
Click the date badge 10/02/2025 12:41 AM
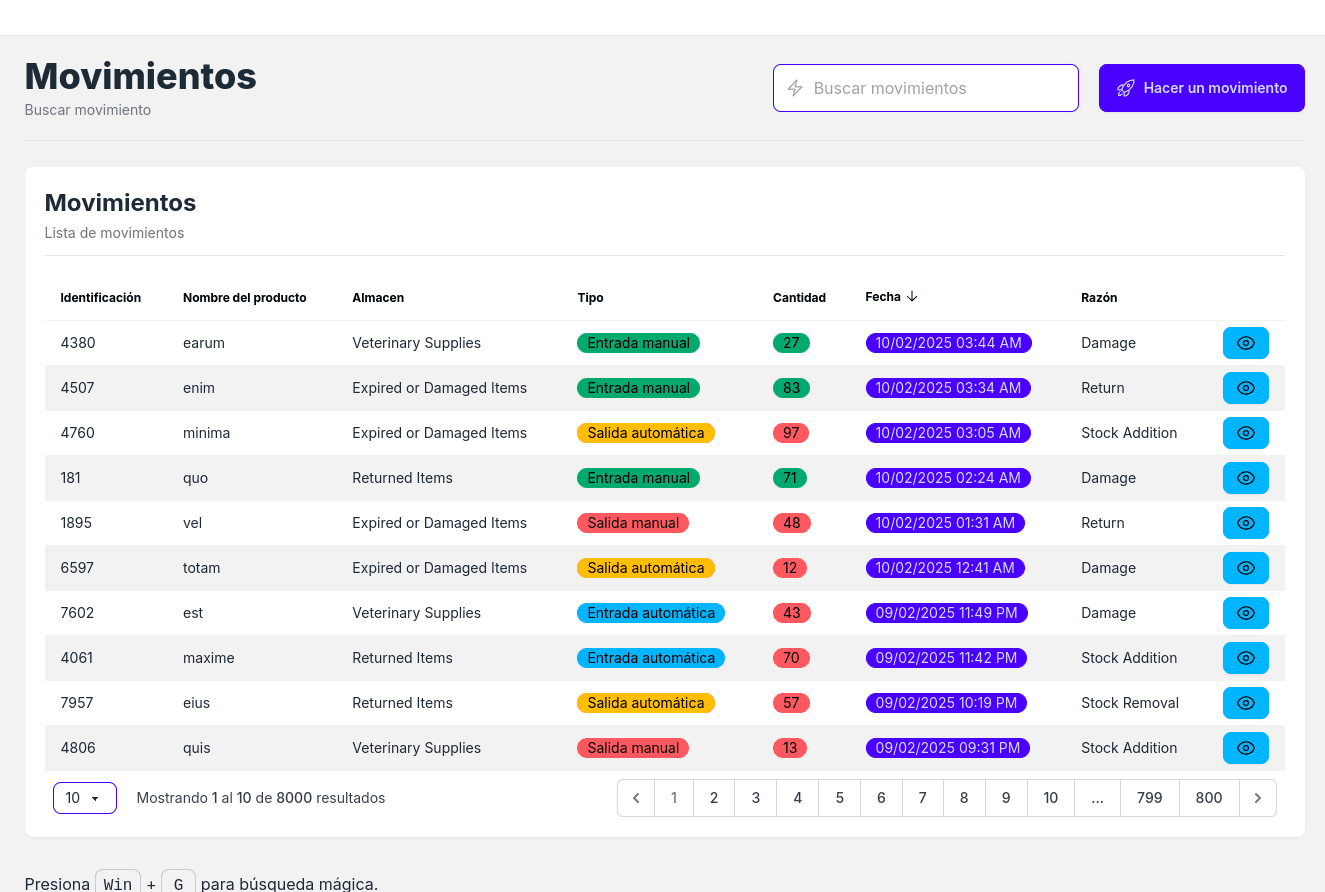pos(945,568)
